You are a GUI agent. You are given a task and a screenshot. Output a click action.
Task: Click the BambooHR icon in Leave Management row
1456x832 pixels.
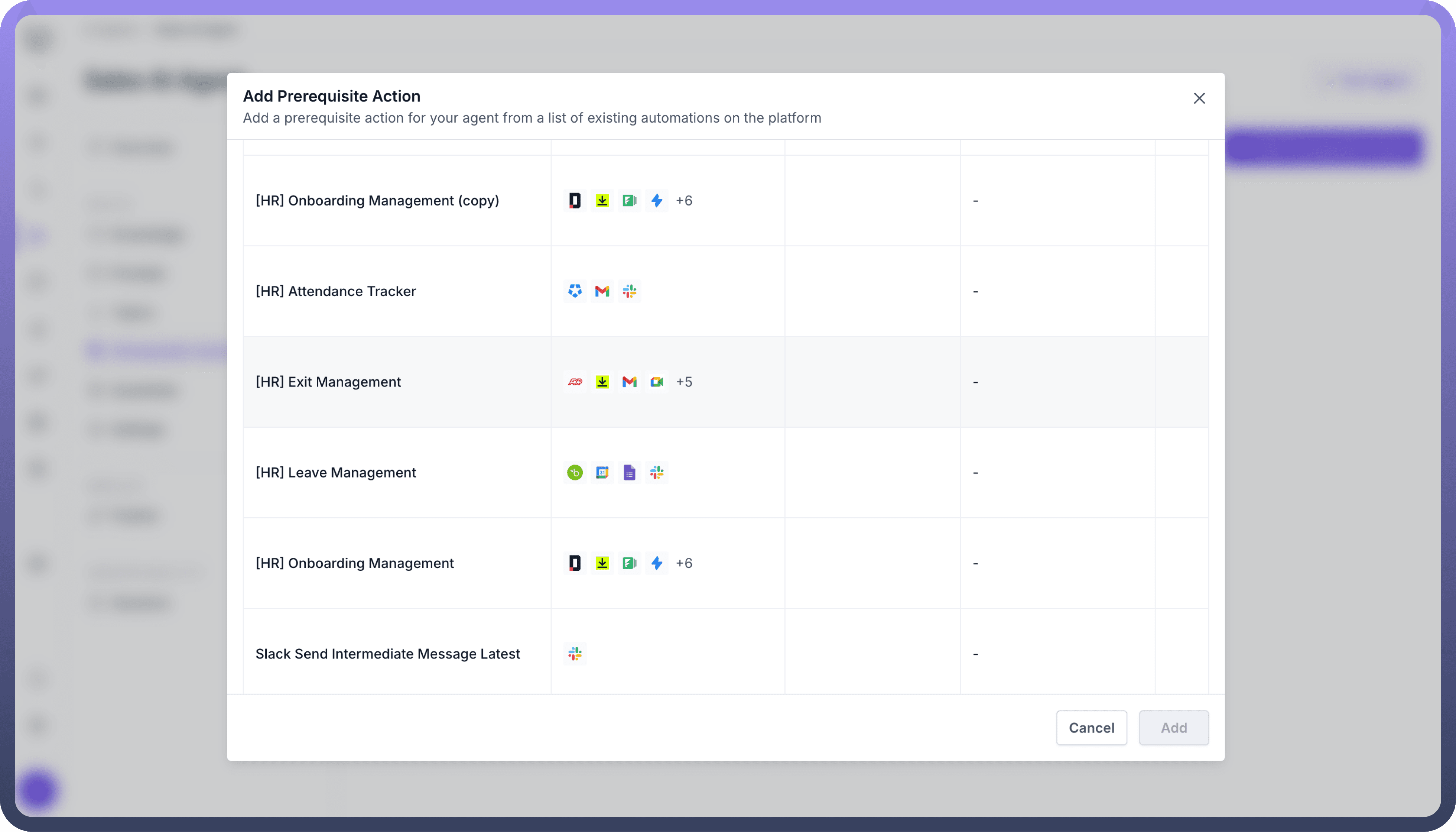pos(574,473)
